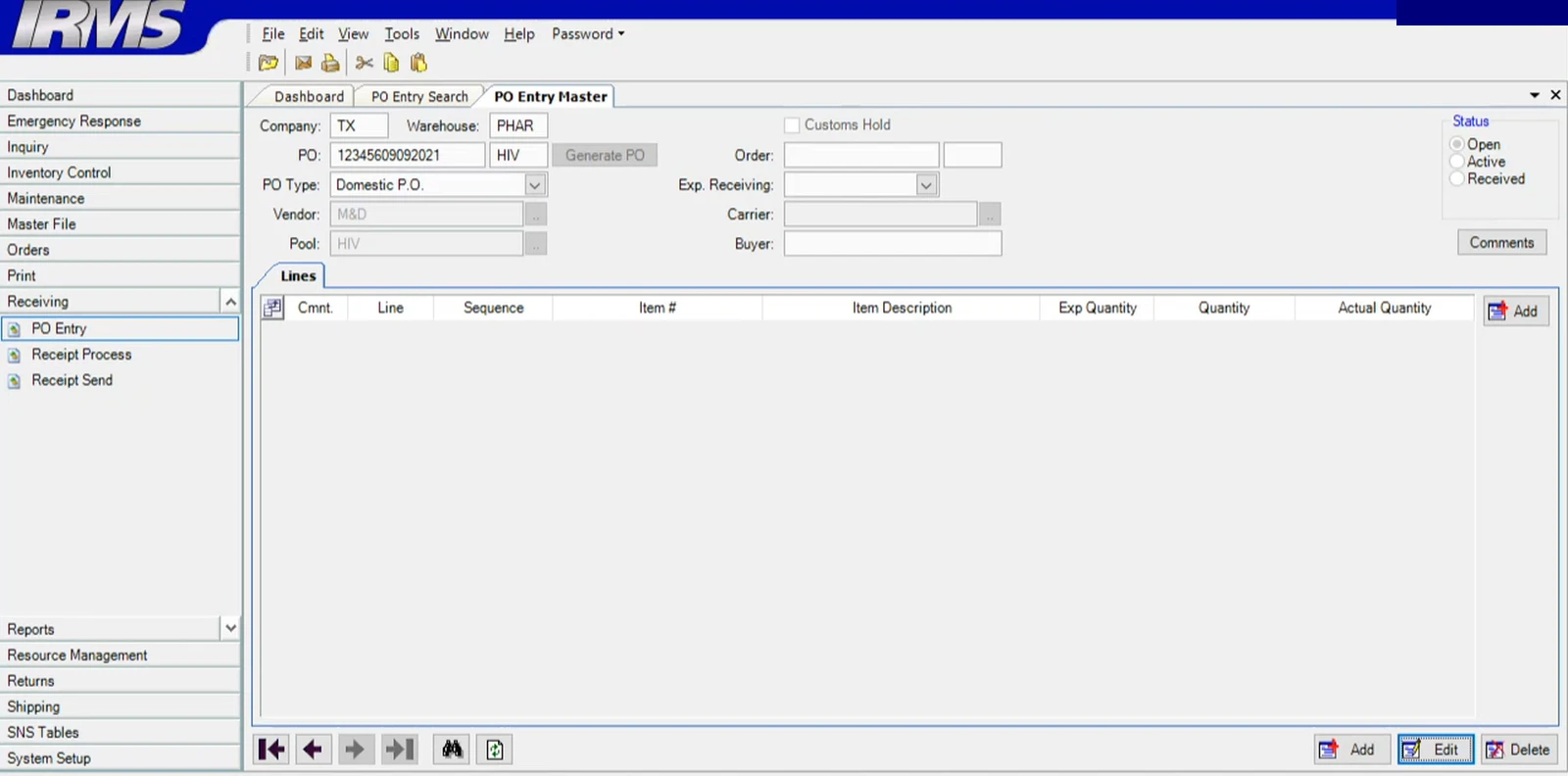Click the binoculars search icon
The image size is (1568, 776).
452,750
